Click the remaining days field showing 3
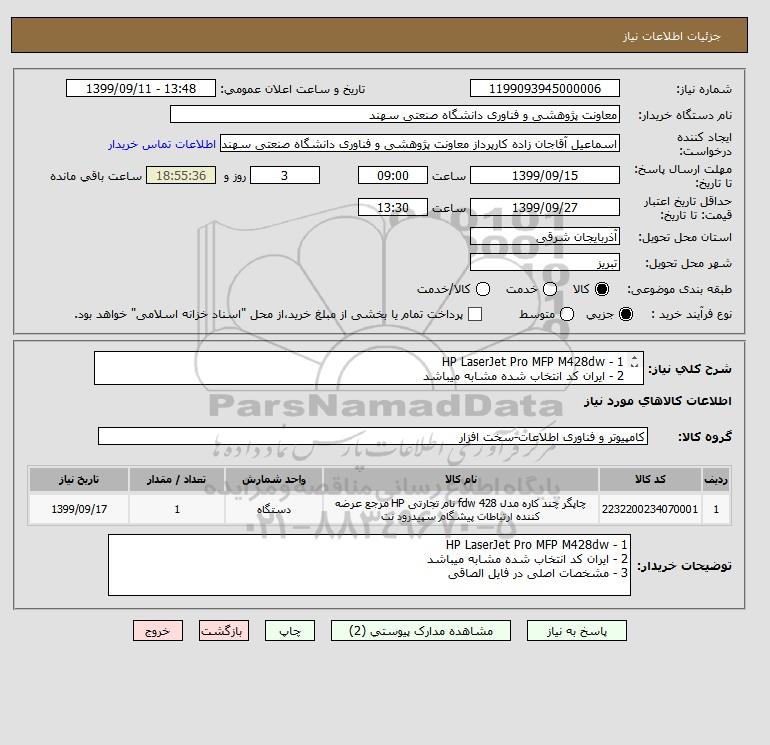 285,175
